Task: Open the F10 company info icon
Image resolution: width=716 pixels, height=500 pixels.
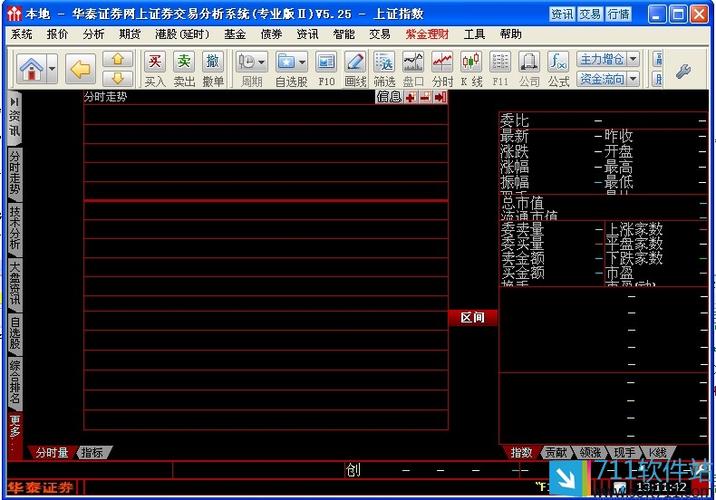Action: (x=326, y=62)
